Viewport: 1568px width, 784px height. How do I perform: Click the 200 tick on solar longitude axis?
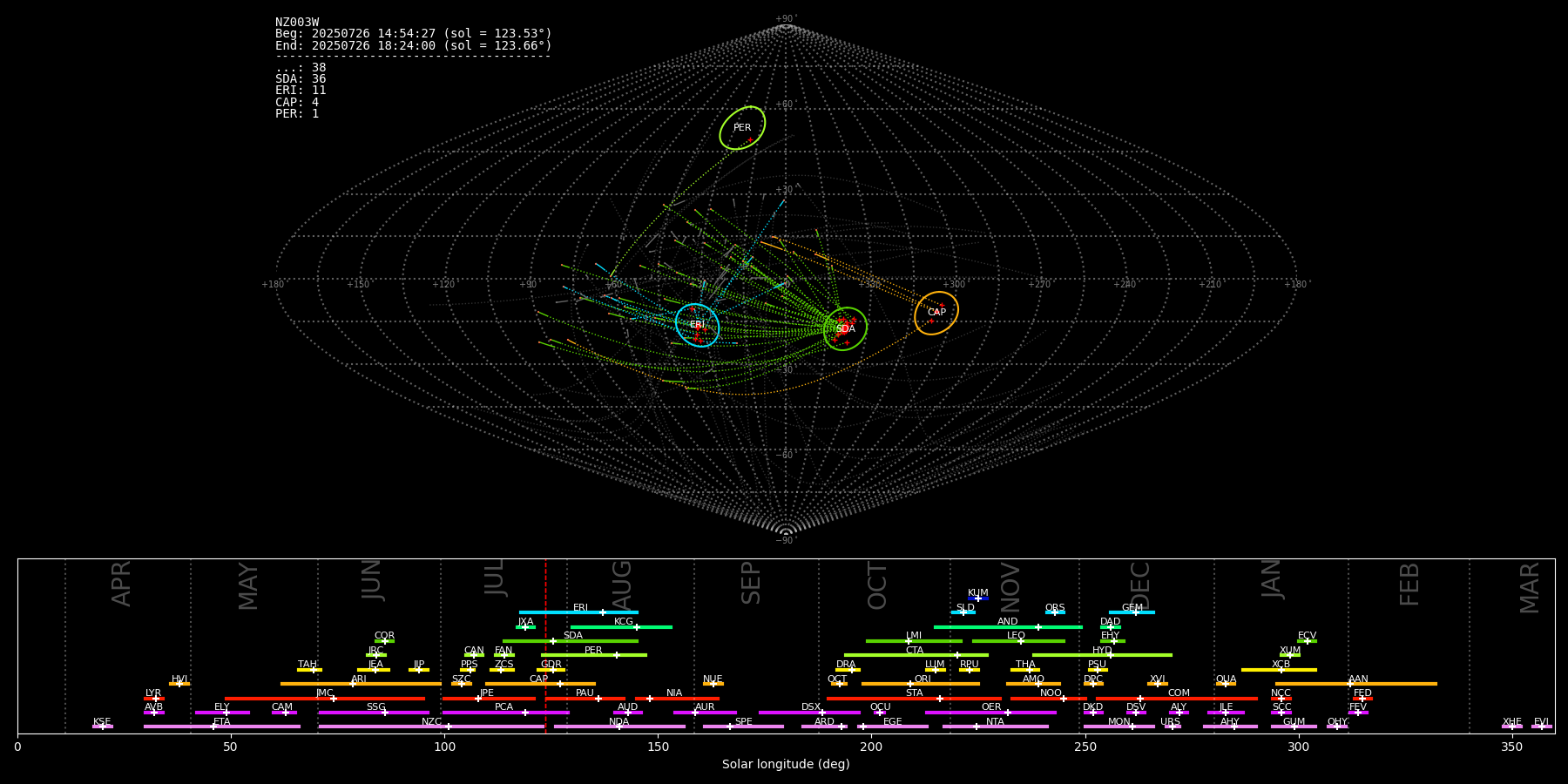pyautogui.click(x=871, y=747)
